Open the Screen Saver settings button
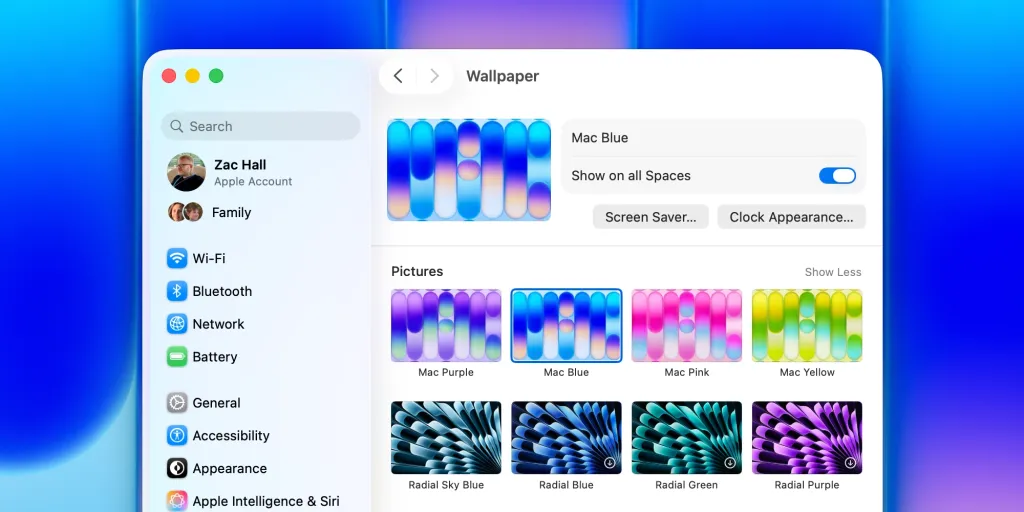Viewport: 1024px width, 512px height. [x=650, y=217]
